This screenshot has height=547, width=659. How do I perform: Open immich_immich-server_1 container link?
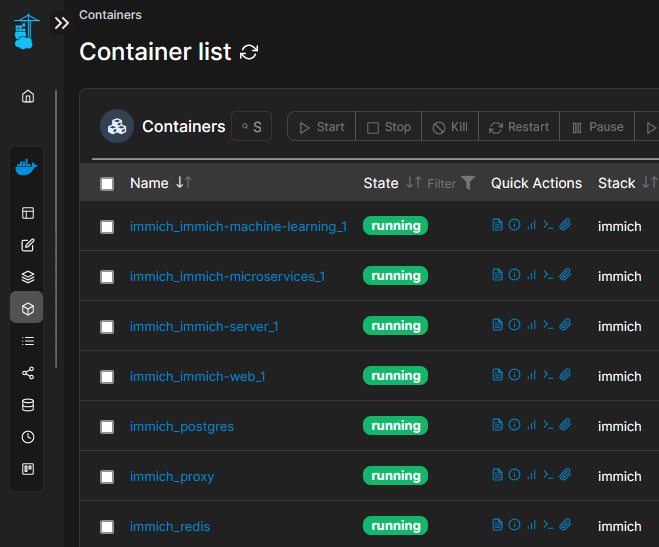[204, 326]
